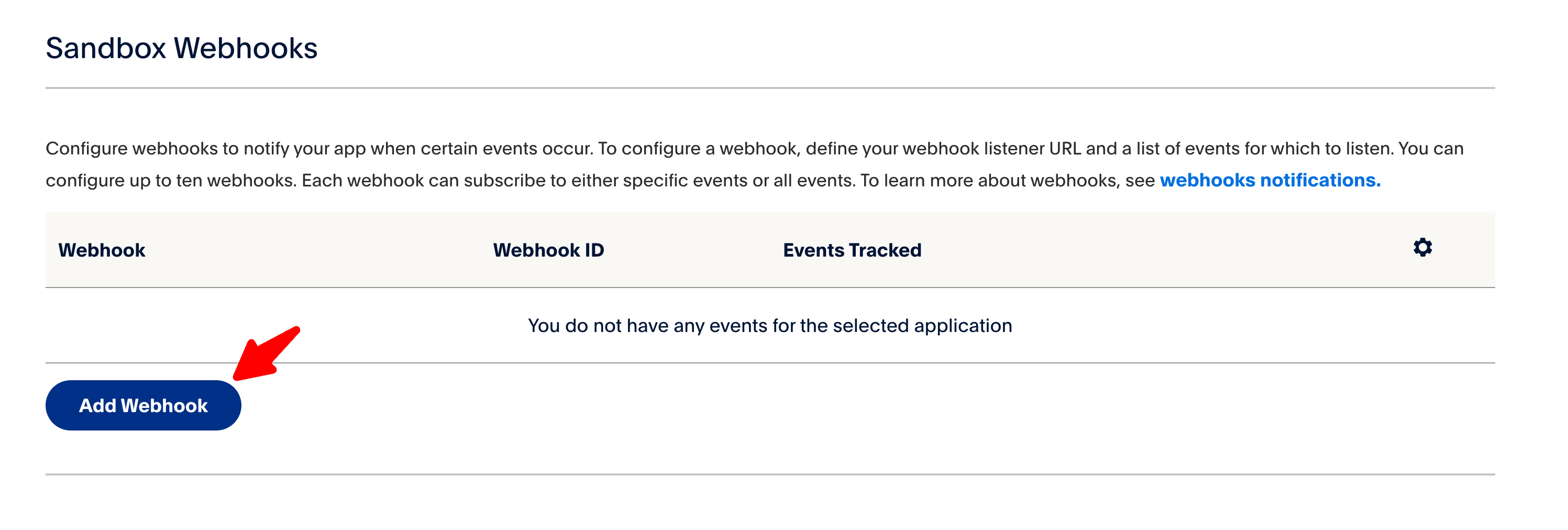The height and width of the screenshot is (530, 1568).
Task: Click the line beneath the empty events message
Action: (x=769, y=362)
